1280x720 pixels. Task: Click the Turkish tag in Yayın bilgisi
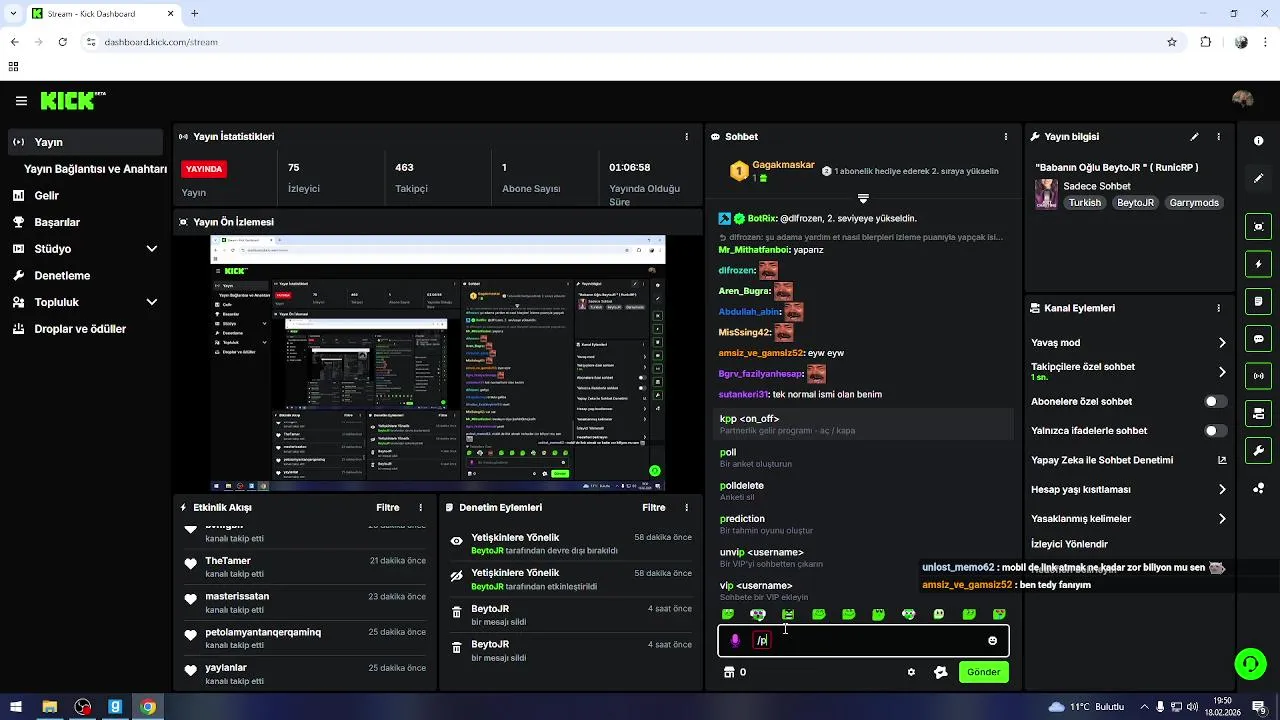click(x=1084, y=202)
